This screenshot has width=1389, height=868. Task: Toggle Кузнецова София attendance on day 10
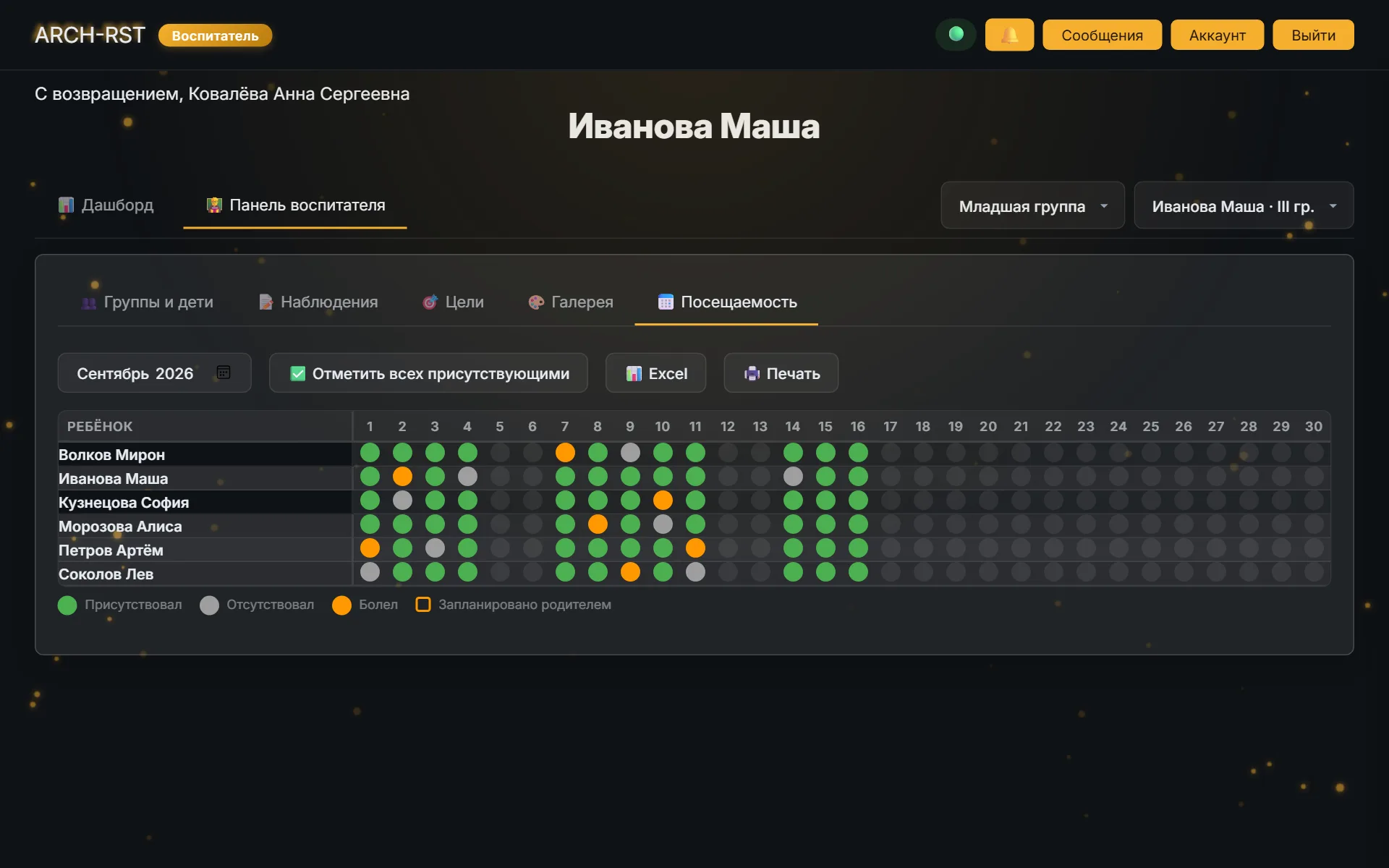663,501
